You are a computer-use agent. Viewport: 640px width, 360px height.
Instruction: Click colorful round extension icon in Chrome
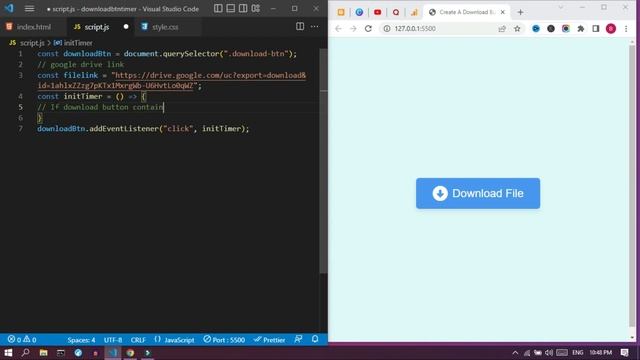coord(566,29)
